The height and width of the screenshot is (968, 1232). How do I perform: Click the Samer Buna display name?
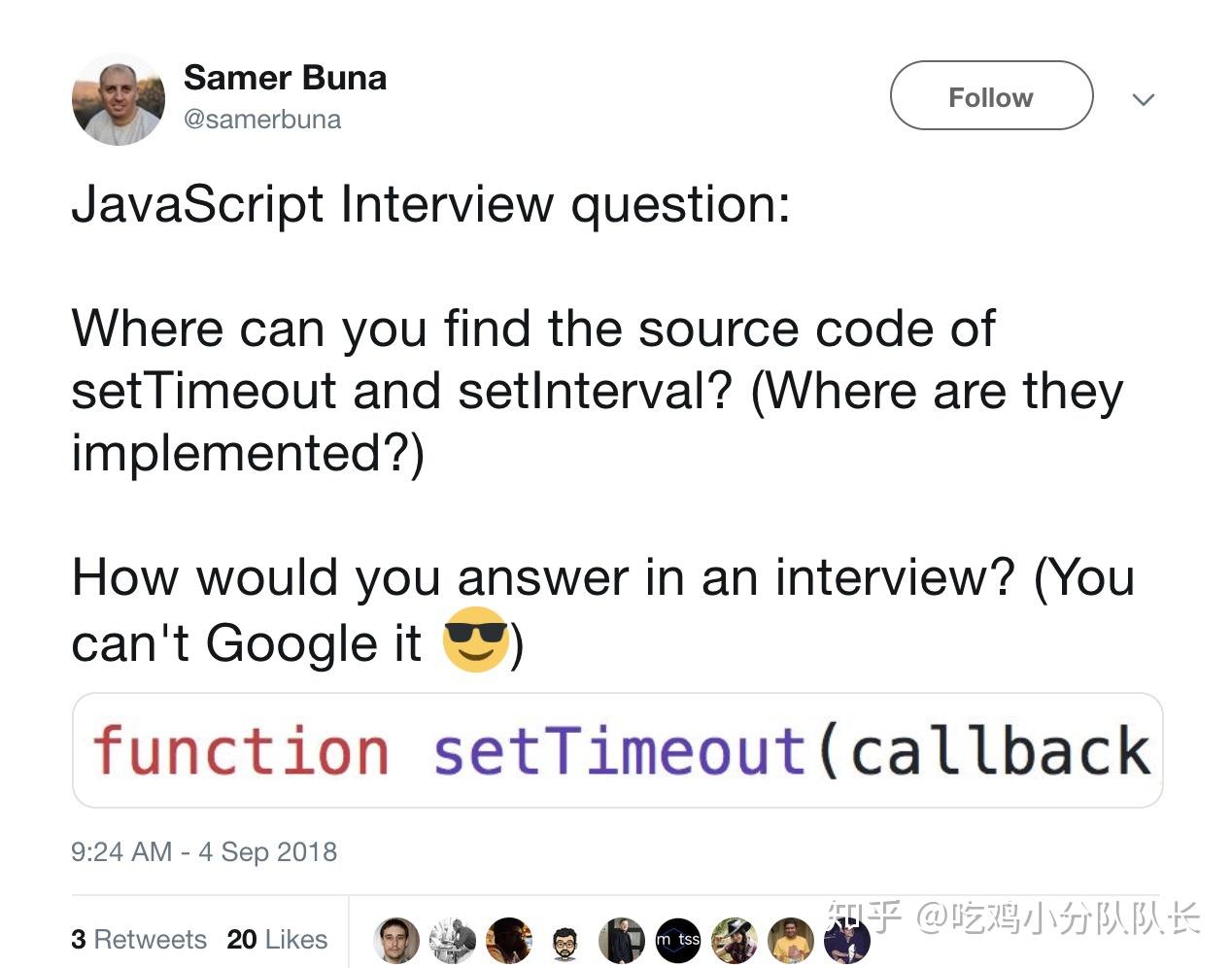point(285,78)
